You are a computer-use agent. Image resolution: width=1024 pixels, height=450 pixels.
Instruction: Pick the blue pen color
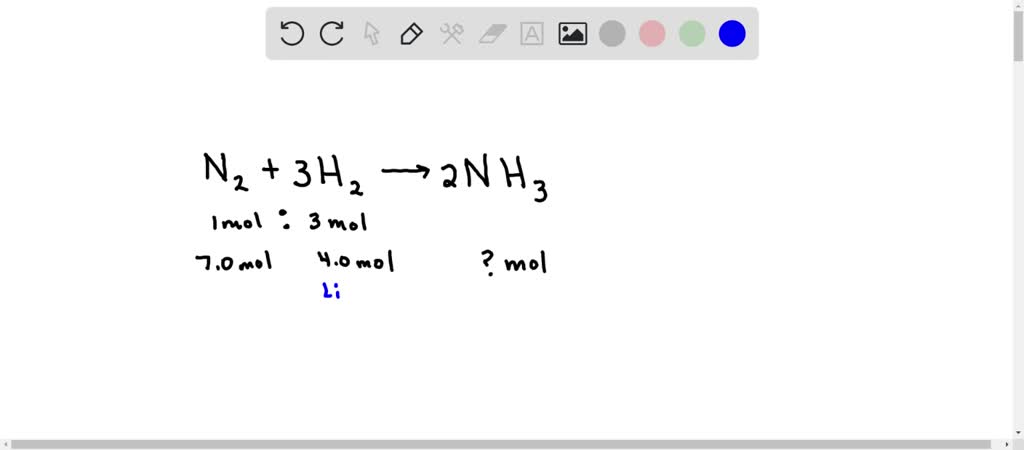(732, 34)
